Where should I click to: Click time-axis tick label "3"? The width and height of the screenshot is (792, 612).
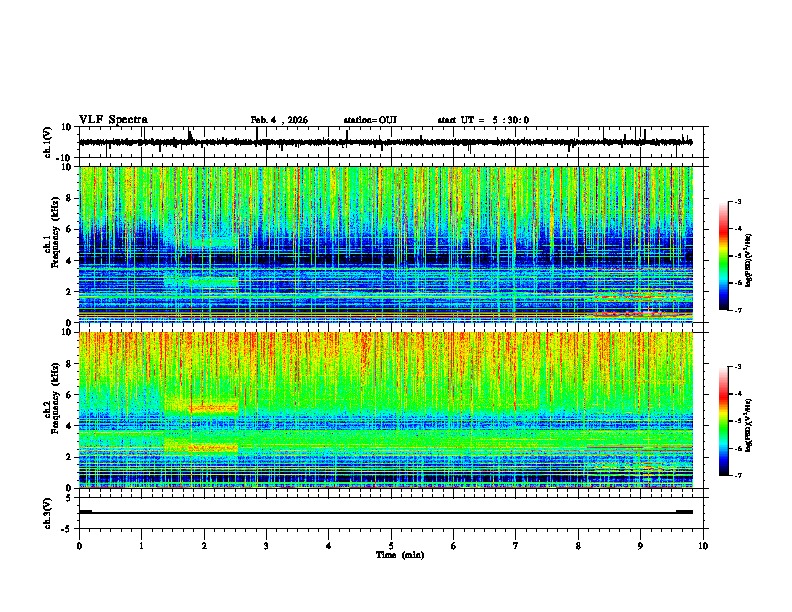click(266, 546)
